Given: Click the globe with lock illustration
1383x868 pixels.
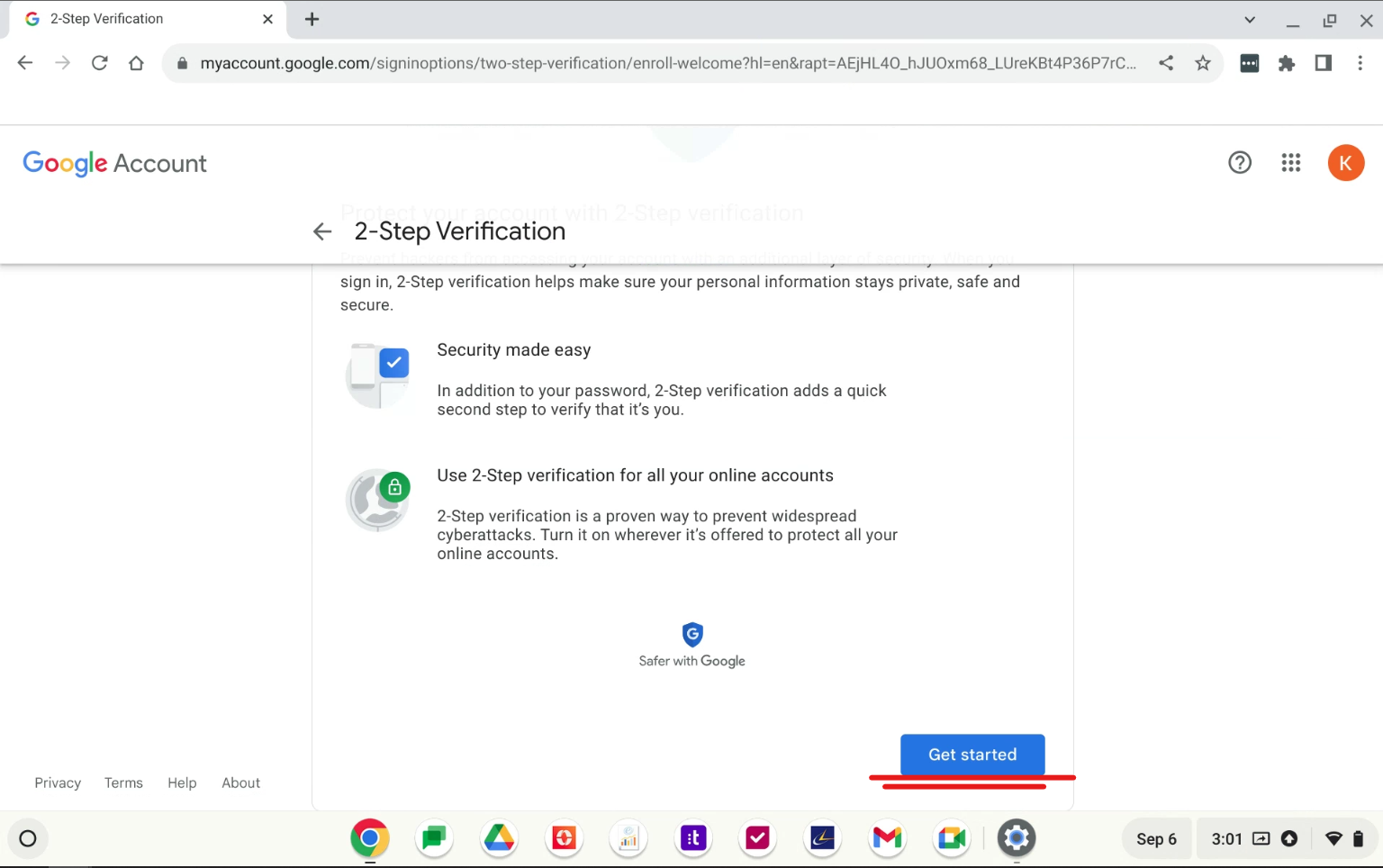Looking at the screenshot, I should point(378,500).
